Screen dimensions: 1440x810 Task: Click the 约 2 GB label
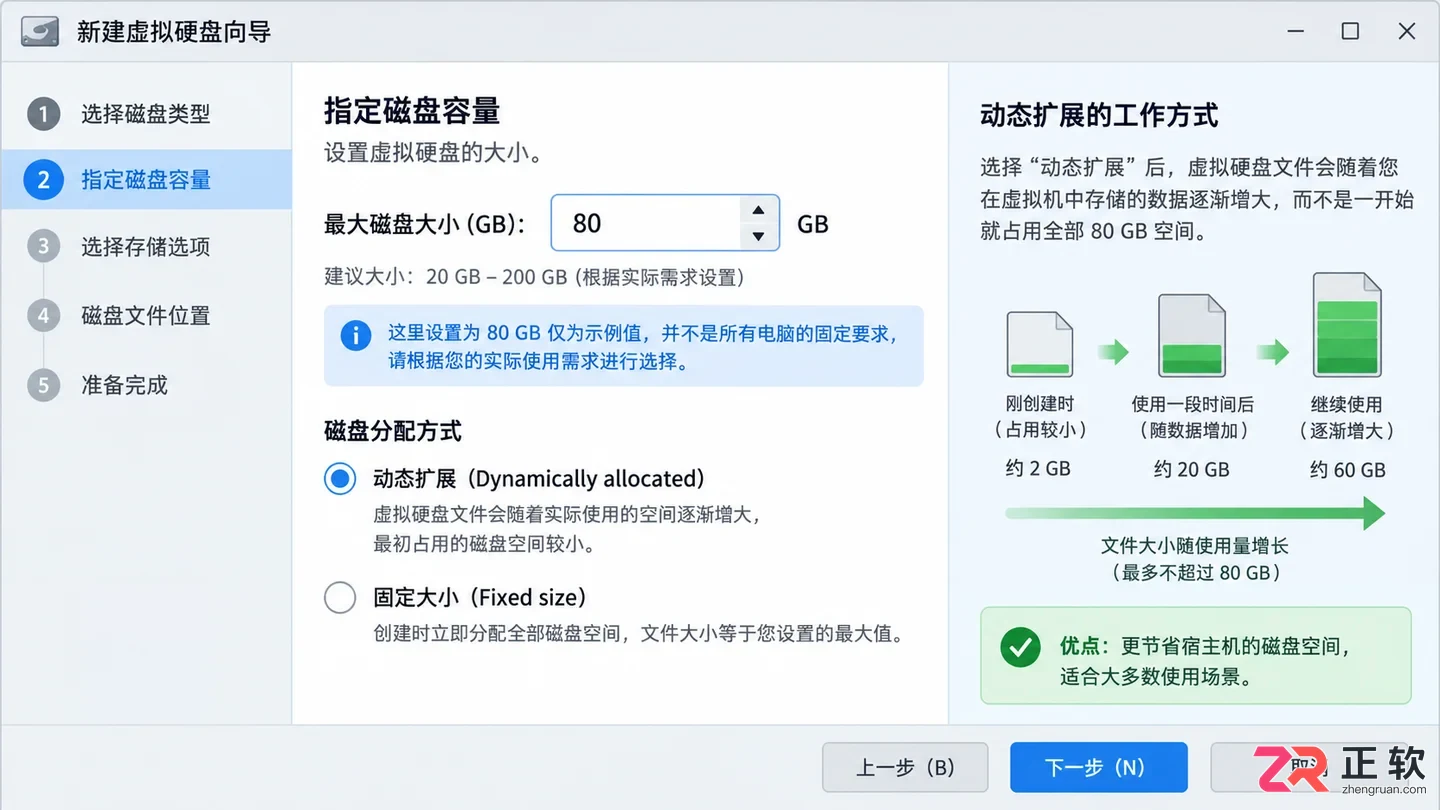click(x=1039, y=469)
